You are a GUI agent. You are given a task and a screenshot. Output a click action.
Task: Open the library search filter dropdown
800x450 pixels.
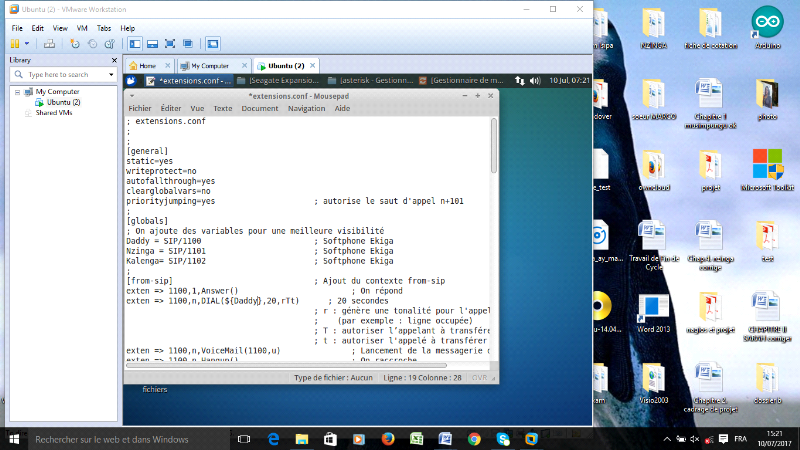point(110,75)
